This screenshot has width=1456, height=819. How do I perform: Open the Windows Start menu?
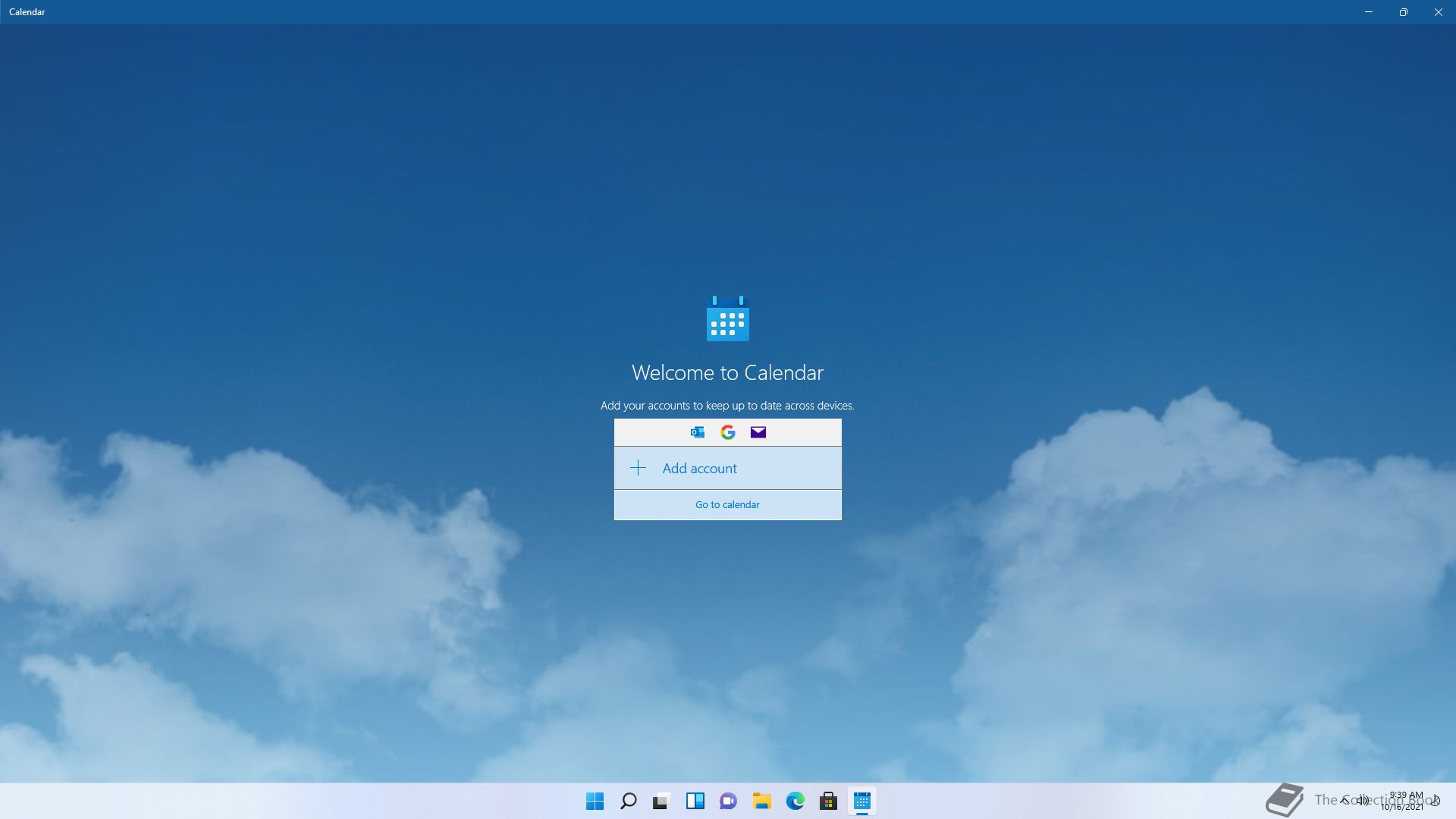click(595, 801)
